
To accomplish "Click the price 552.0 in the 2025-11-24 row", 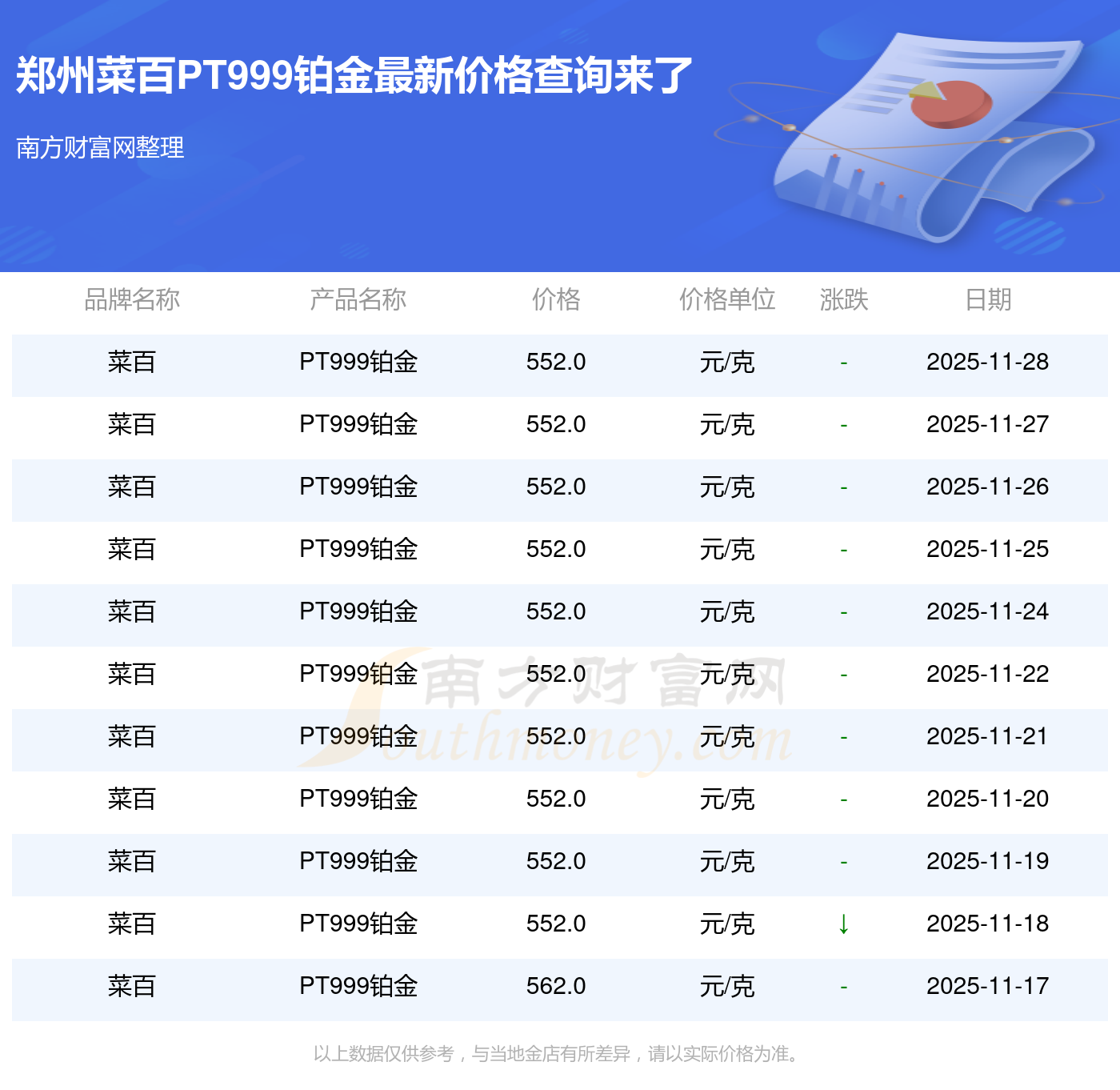I will pos(556,611).
